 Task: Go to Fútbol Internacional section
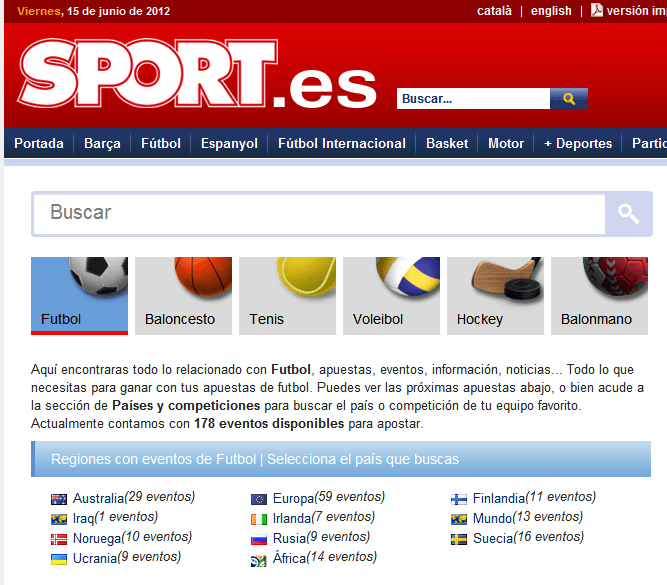click(x=342, y=143)
